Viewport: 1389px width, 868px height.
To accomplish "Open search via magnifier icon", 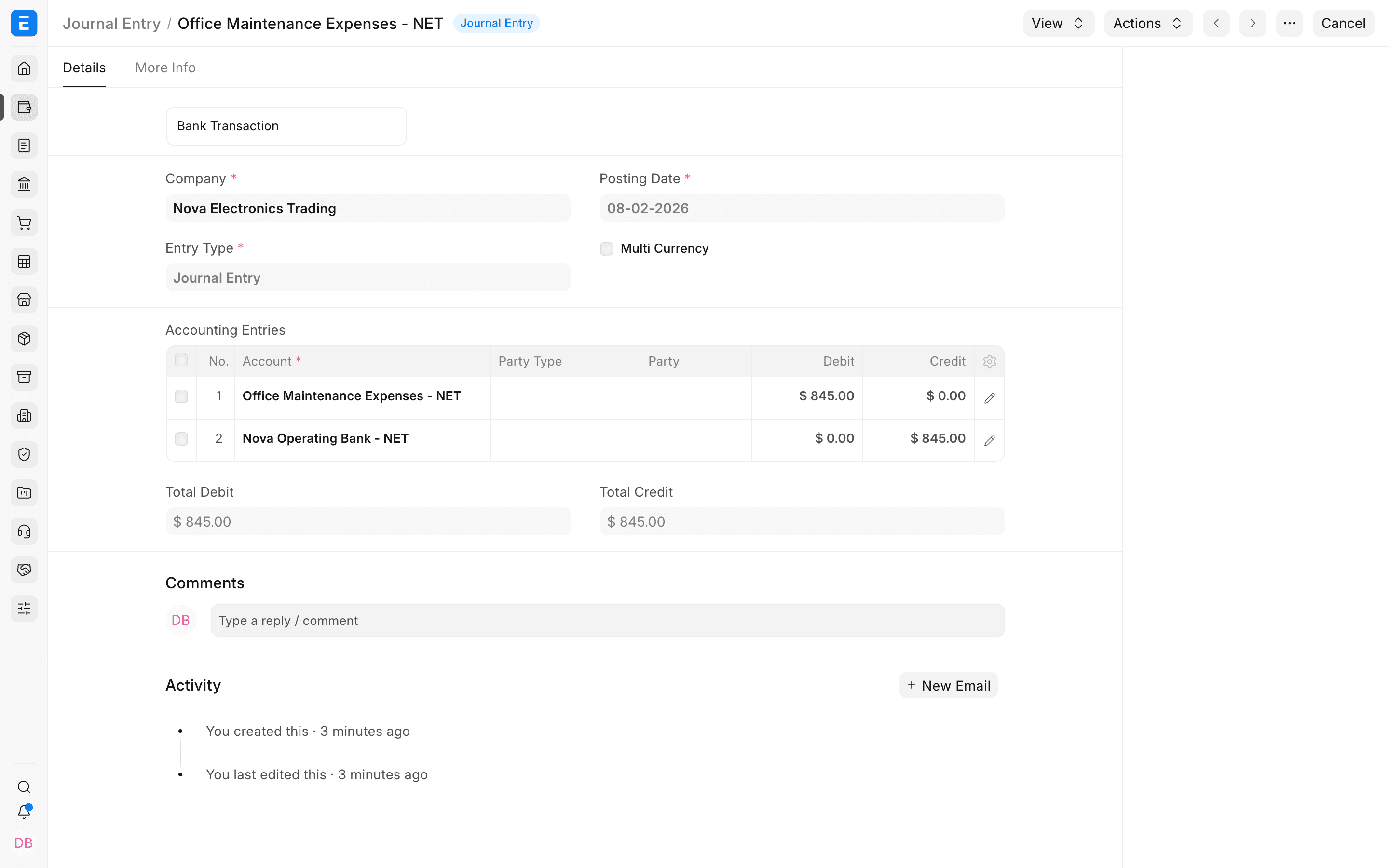I will click(x=24, y=787).
